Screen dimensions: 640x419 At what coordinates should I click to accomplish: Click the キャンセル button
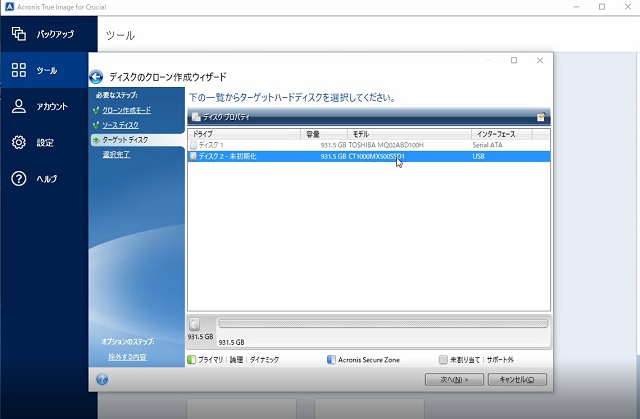(x=517, y=379)
